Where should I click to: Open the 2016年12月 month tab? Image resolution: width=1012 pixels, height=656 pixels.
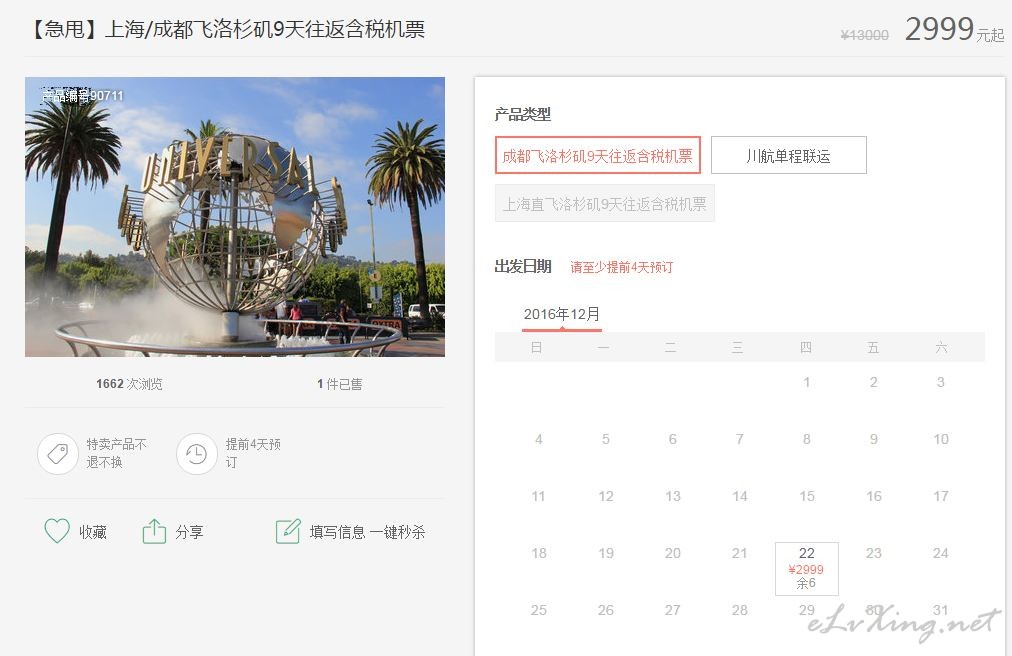coord(562,314)
